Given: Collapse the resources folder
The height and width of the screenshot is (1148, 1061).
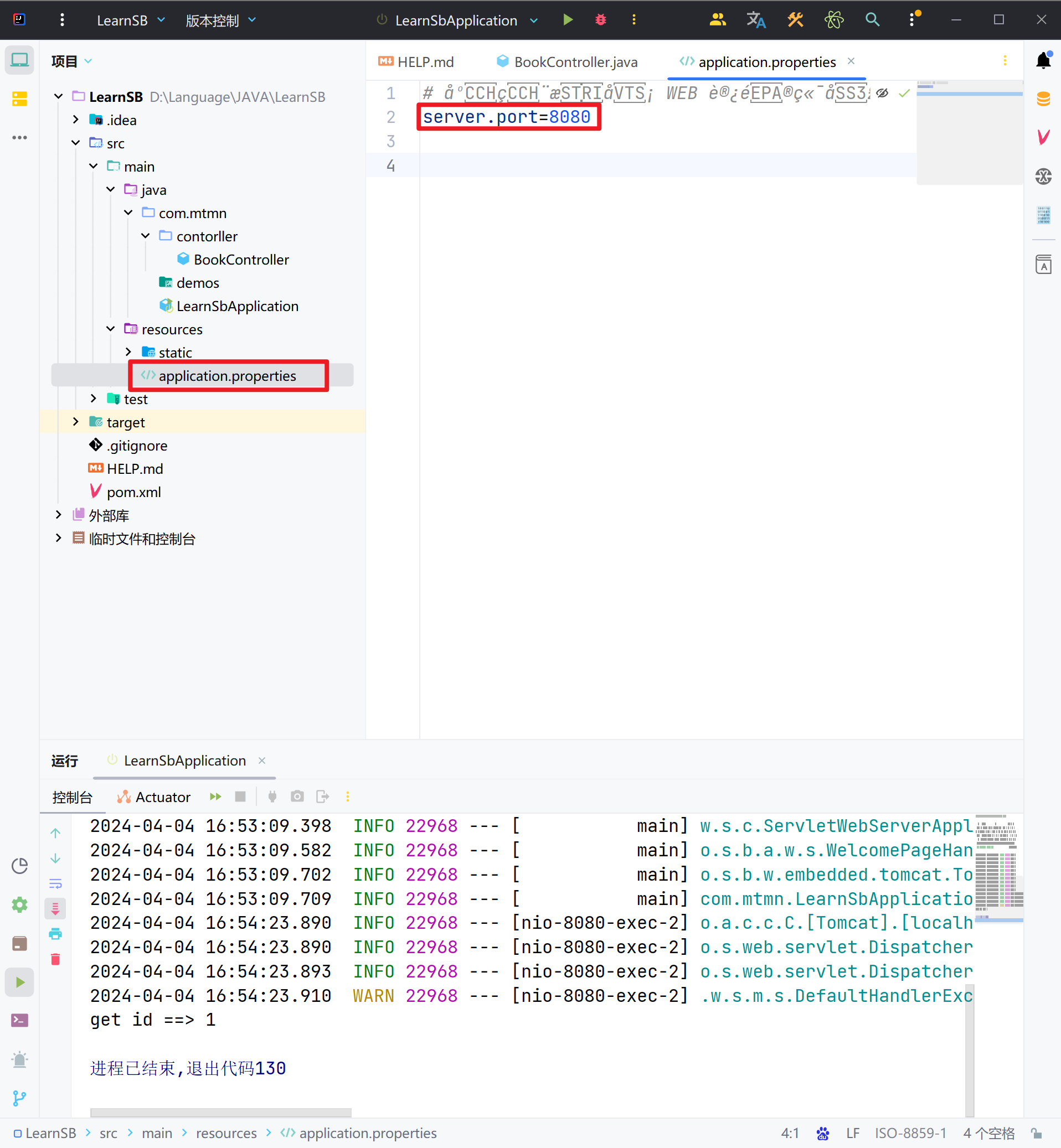Looking at the screenshot, I should [x=111, y=329].
